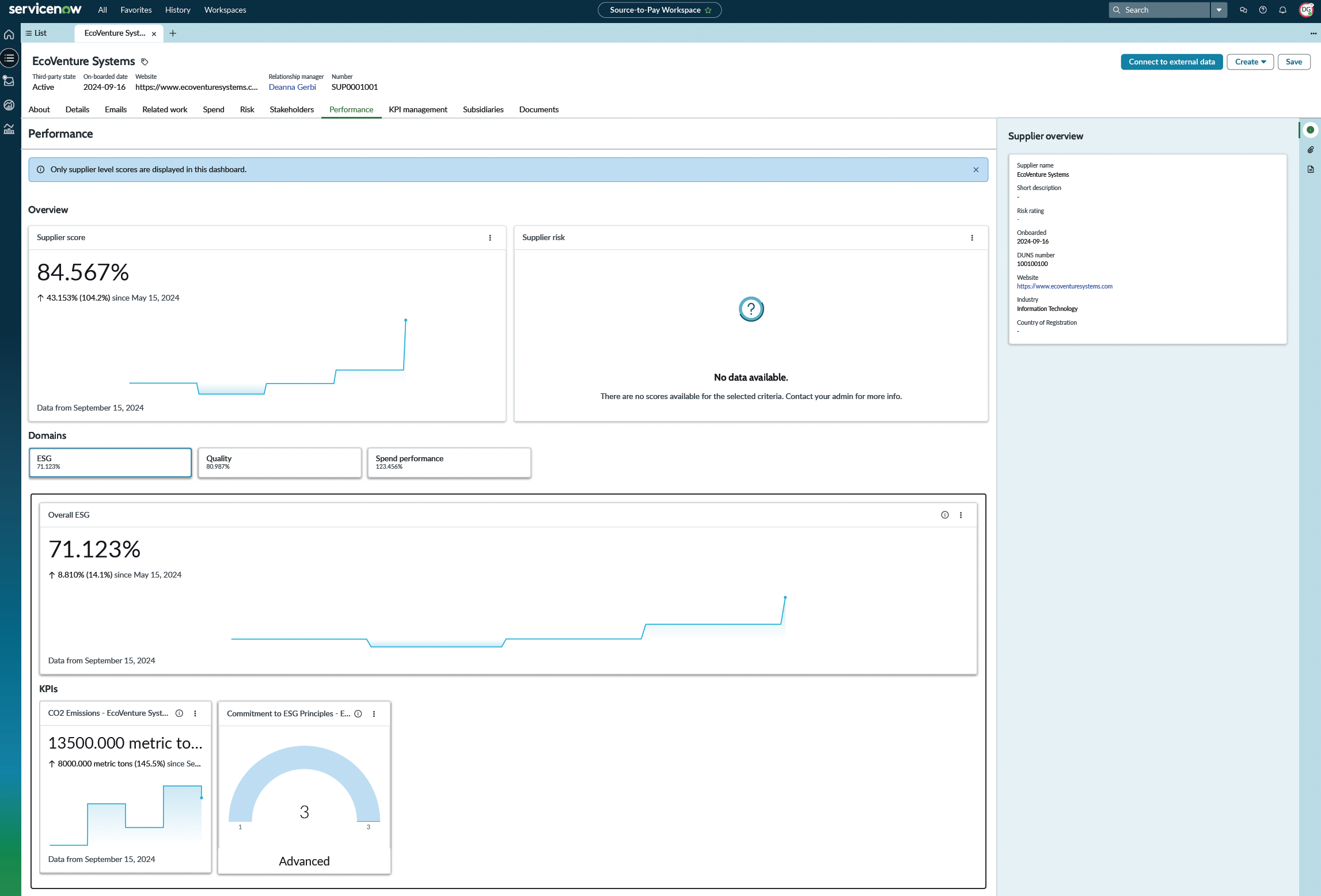1321x896 pixels.
Task: Open the Workspaces menu
Action: pyautogui.click(x=225, y=10)
